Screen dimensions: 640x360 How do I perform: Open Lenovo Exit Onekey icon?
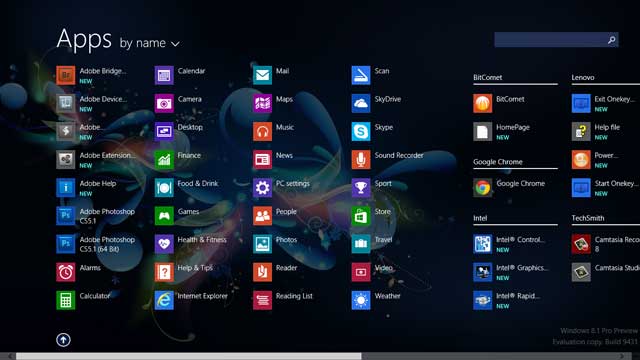coord(581,103)
